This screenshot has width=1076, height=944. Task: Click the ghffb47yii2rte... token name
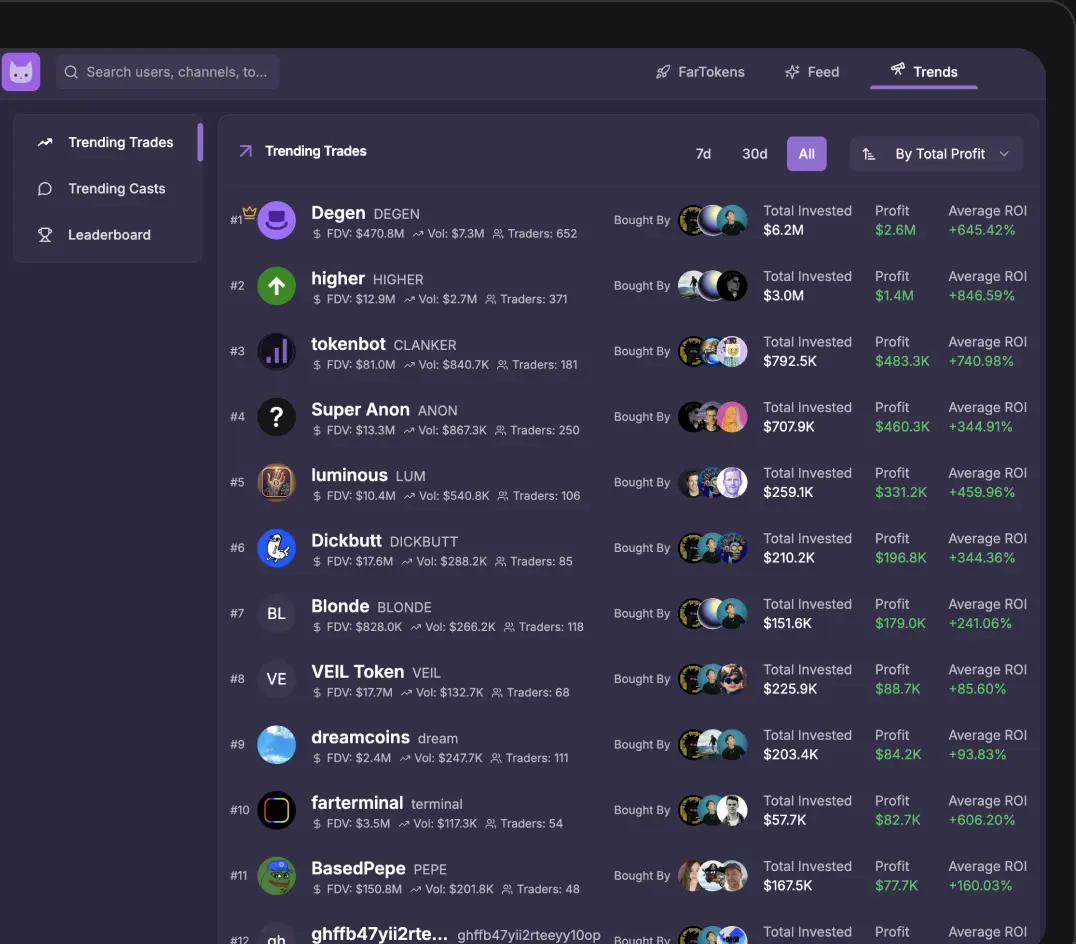click(x=379, y=934)
